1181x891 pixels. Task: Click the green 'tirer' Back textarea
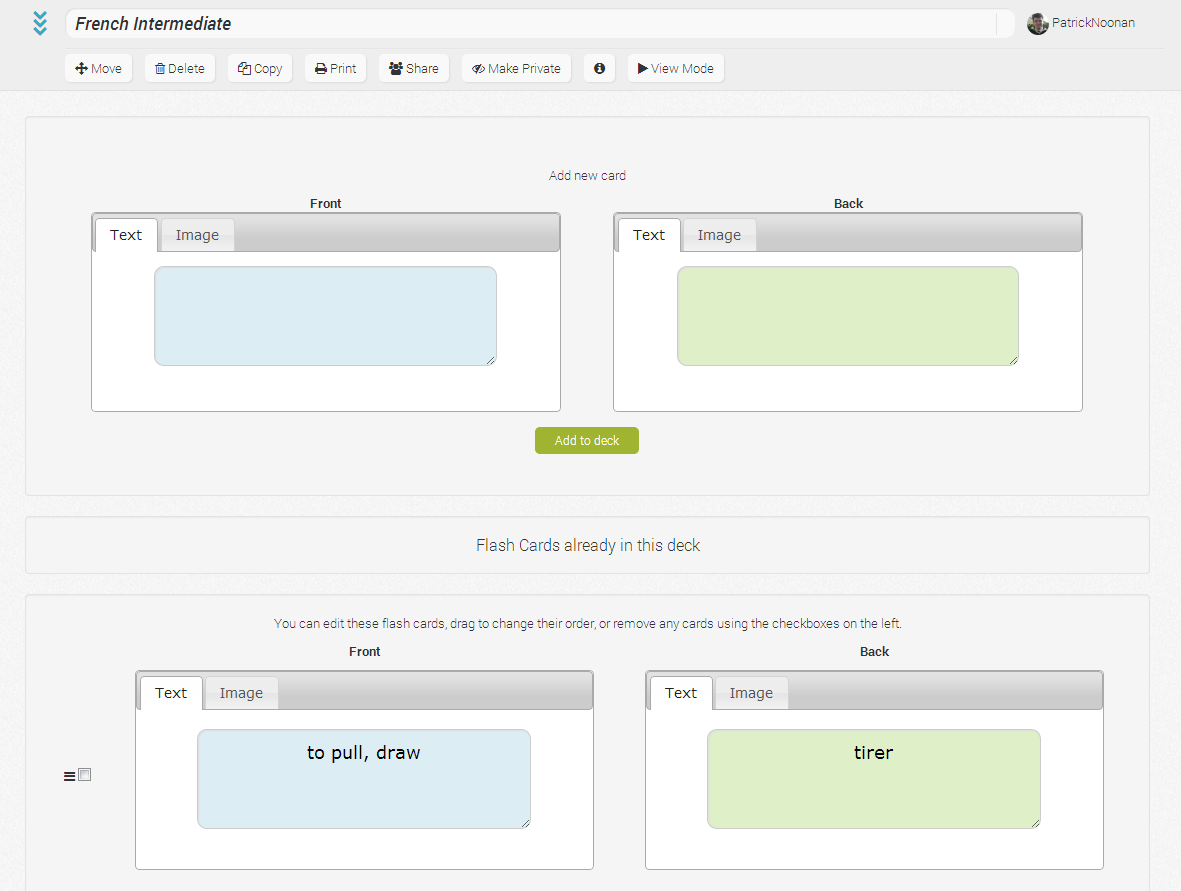tap(873, 779)
